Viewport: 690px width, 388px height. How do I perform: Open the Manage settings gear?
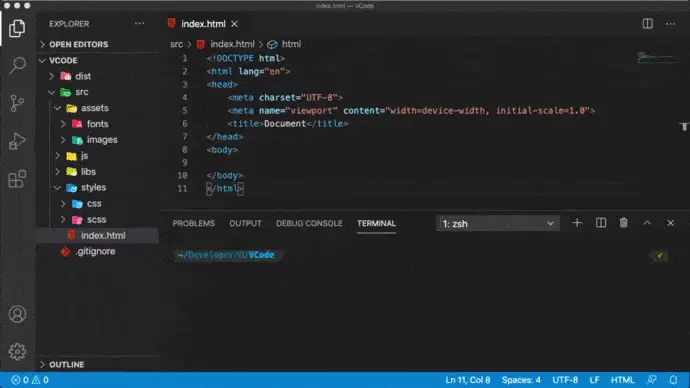tap(17, 351)
